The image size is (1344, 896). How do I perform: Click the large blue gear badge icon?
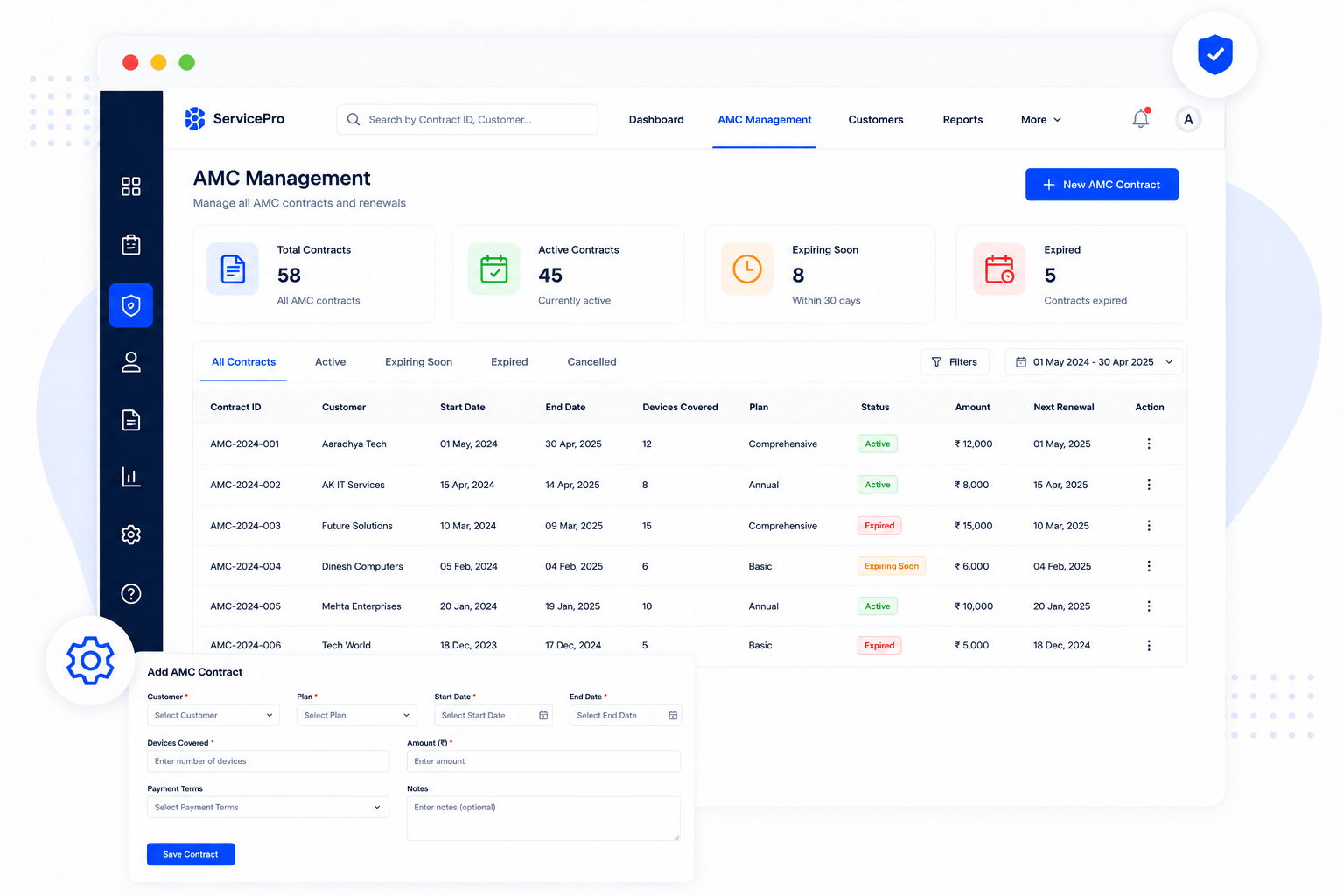90,661
